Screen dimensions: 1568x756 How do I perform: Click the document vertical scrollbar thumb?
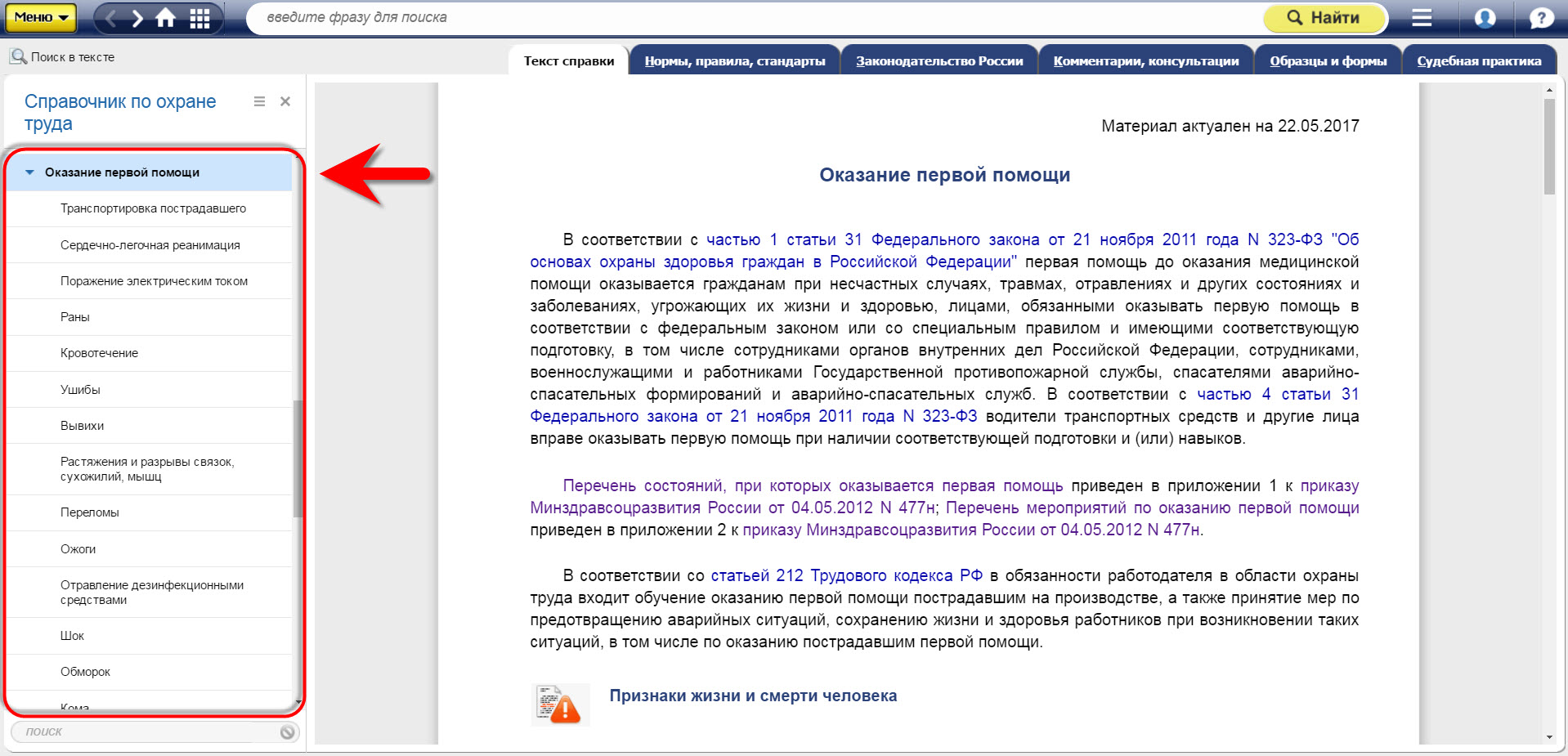click(x=1549, y=147)
